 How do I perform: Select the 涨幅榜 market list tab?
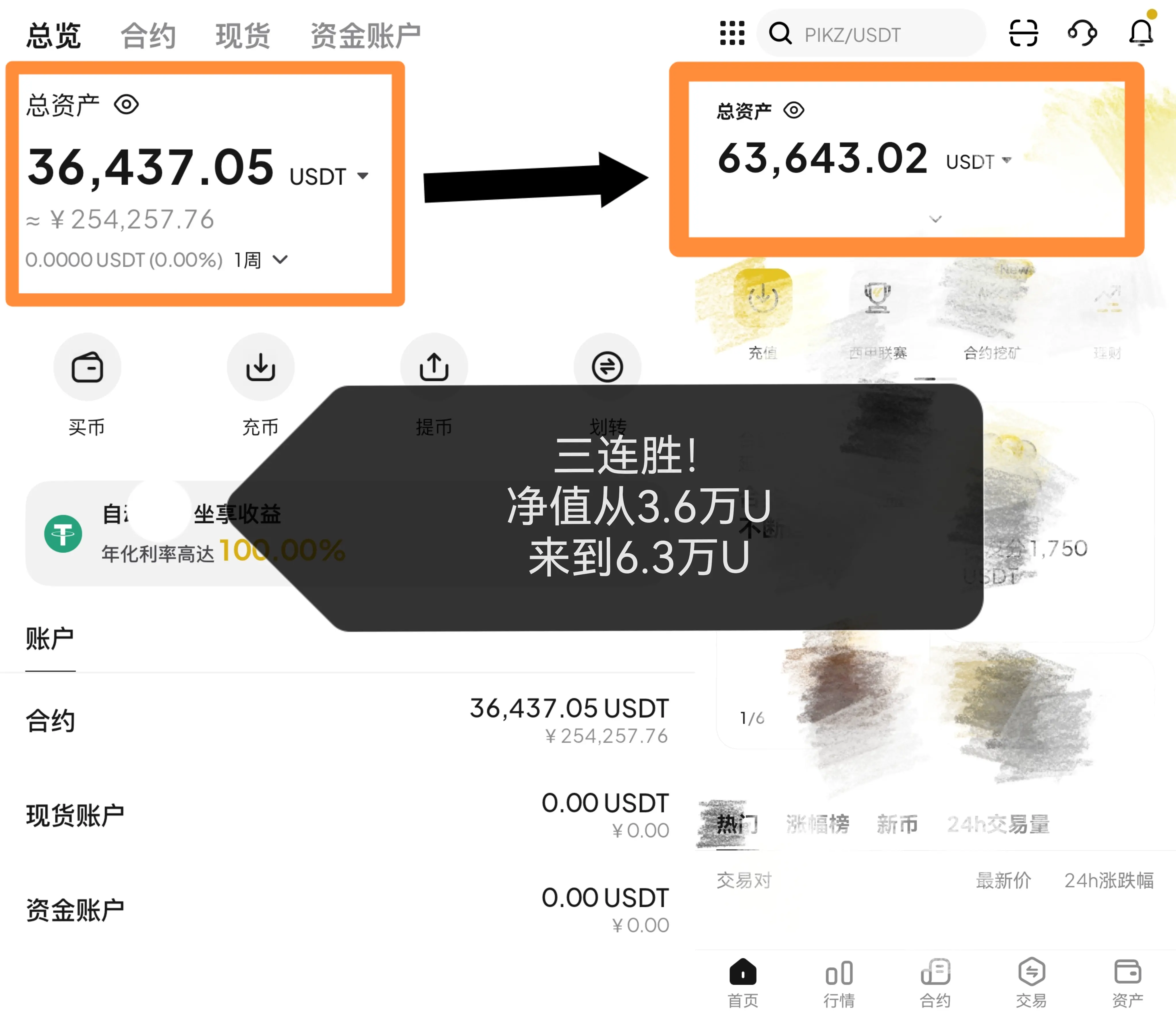tap(817, 824)
